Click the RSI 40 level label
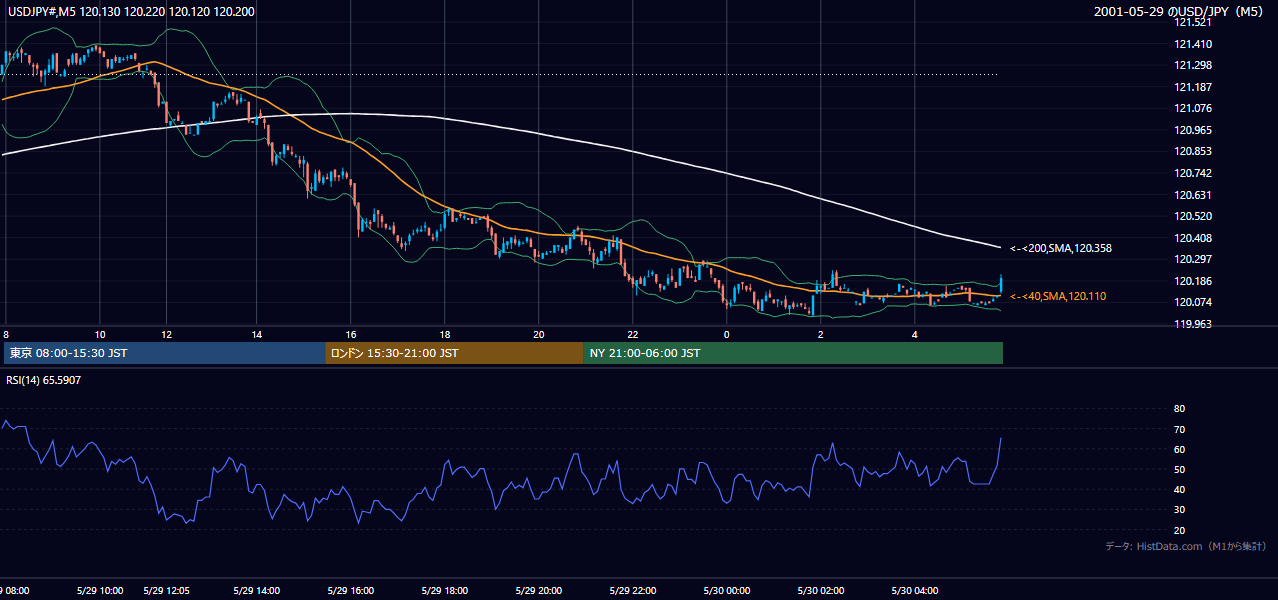Image resolution: width=1278 pixels, height=600 pixels. 1179,489
